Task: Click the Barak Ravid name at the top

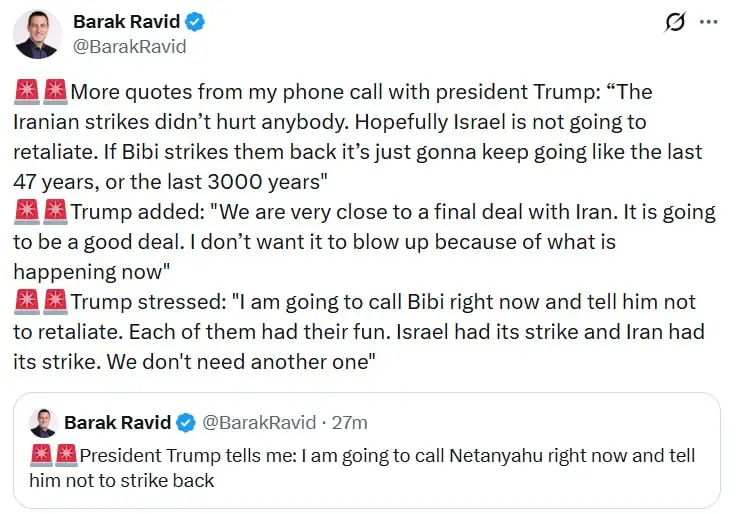Action: 126,22
